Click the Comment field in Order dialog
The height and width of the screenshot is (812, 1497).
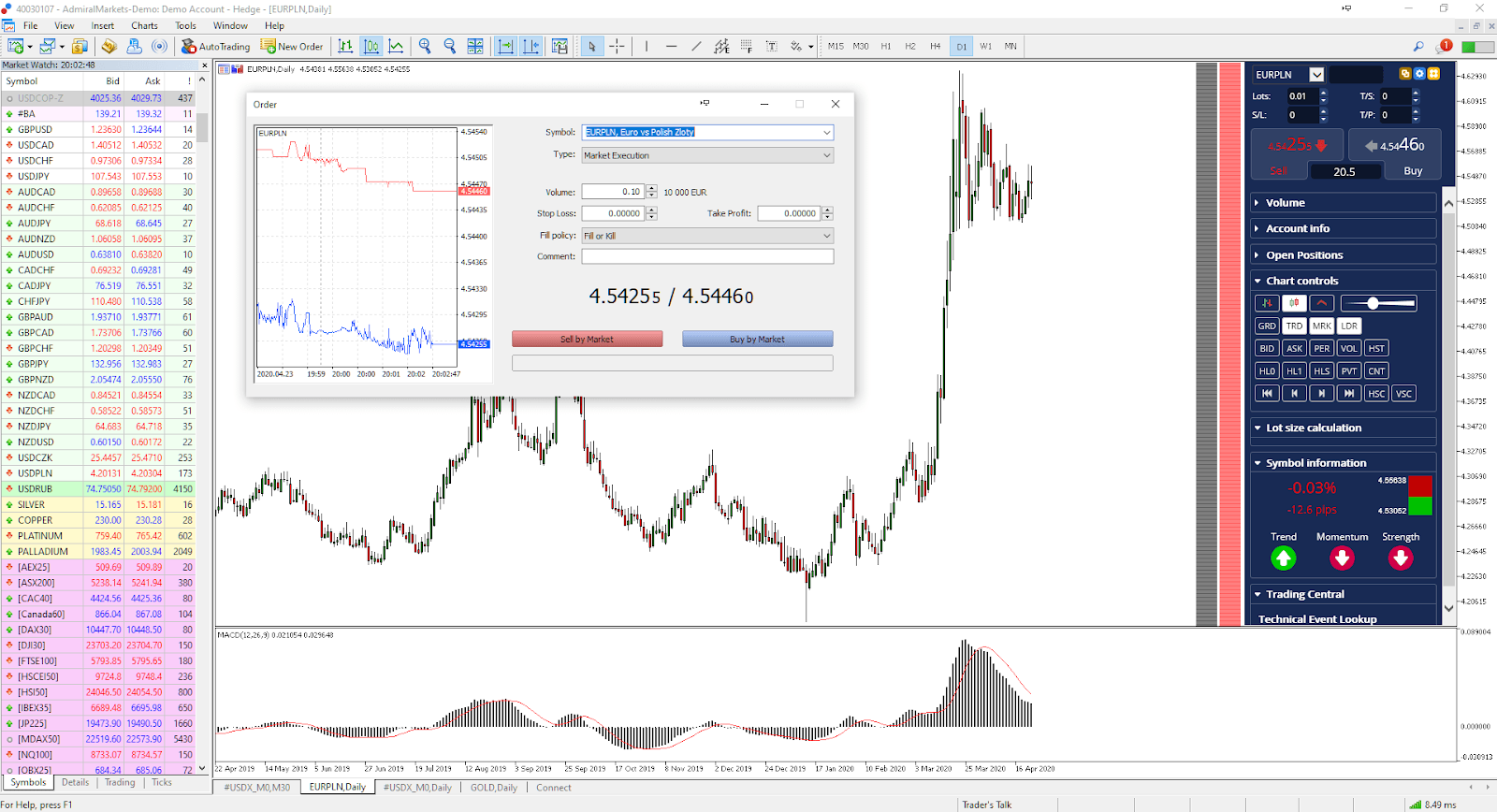pos(707,256)
